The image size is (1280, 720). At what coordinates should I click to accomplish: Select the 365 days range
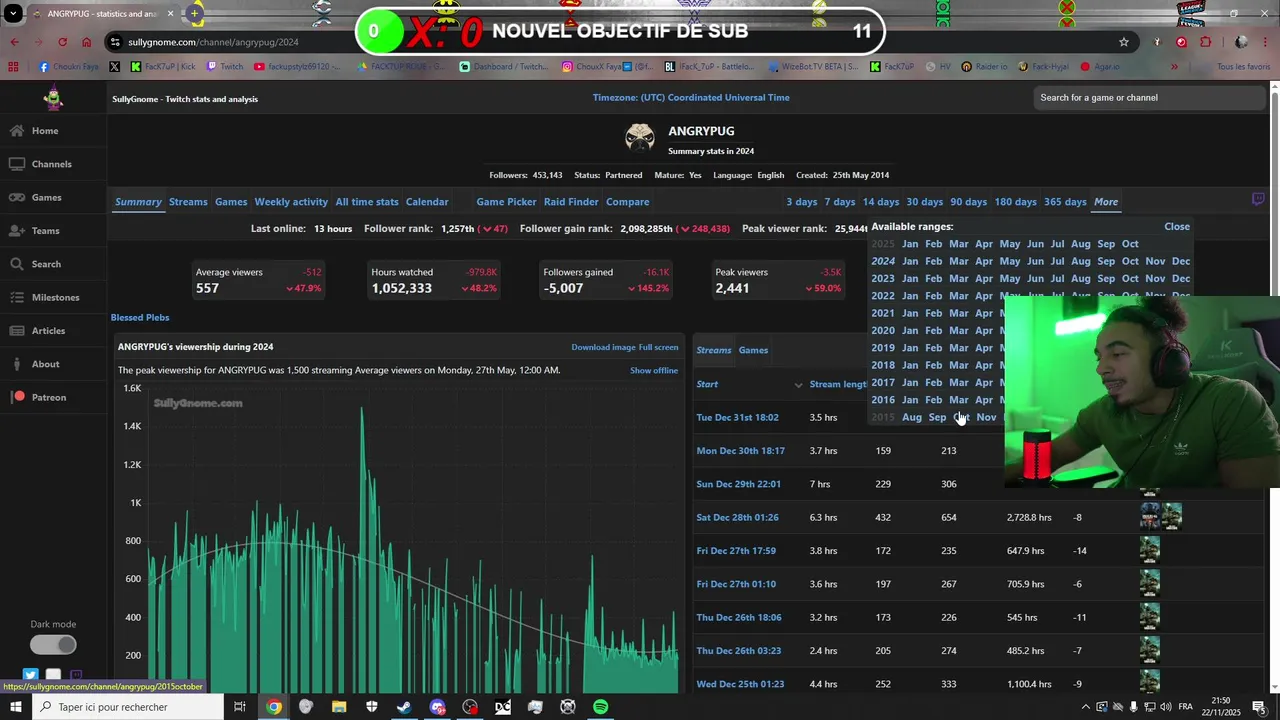(x=1065, y=202)
